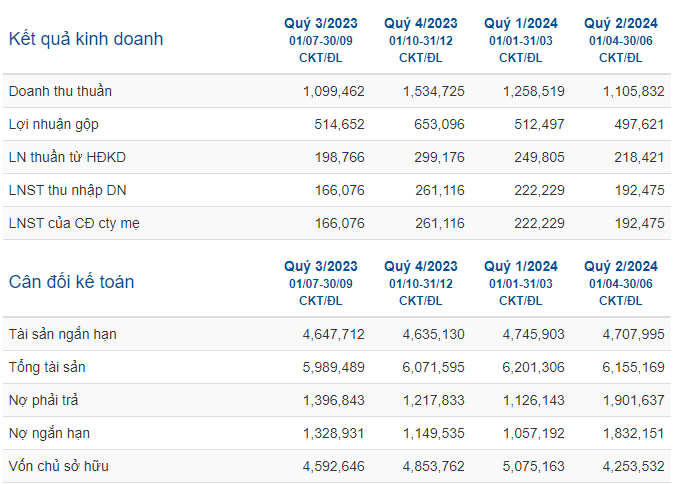Click the LN thuần từ HĐKD row label
This screenshot has width=673, height=484.
tap(67, 157)
